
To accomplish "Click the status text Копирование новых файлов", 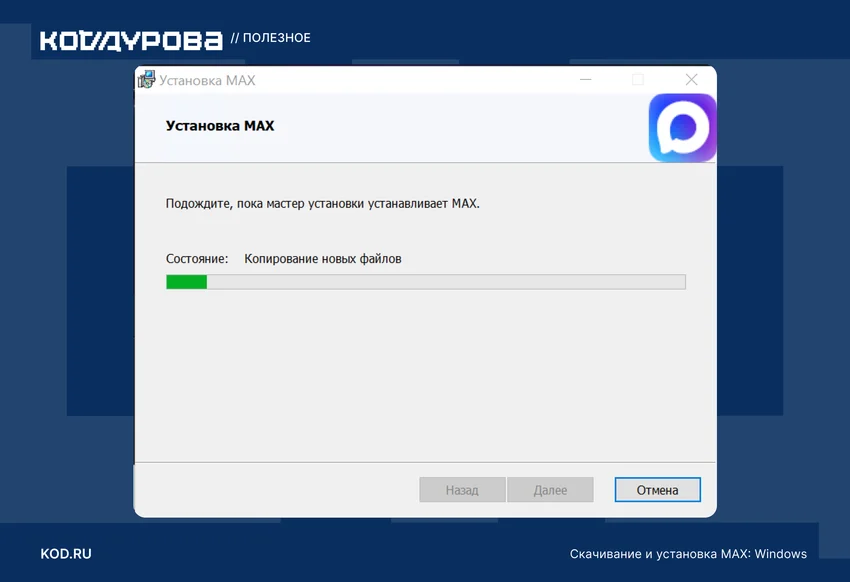I will (x=323, y=259).
